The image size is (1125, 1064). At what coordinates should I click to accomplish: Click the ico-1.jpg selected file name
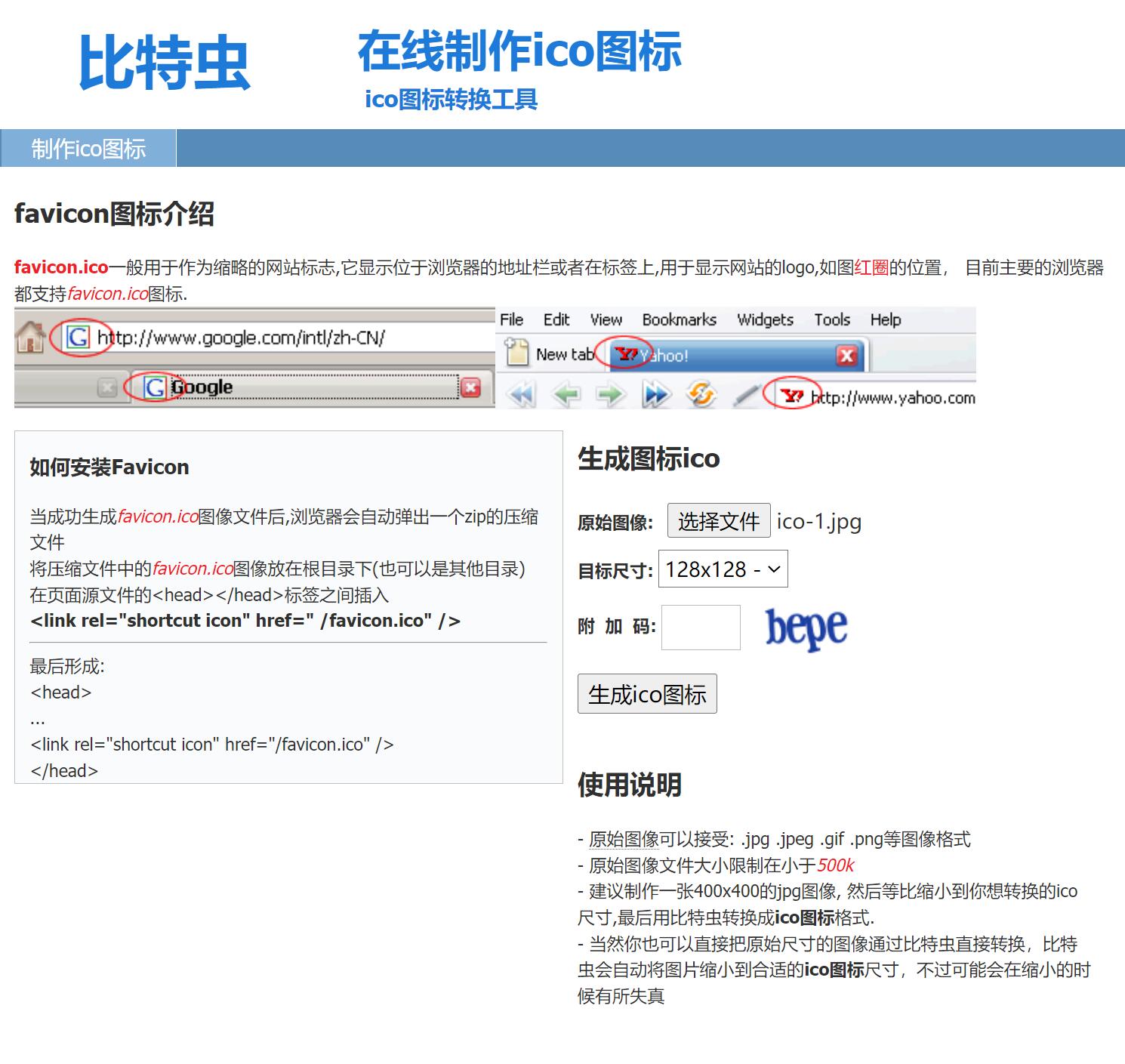(819, 521)
